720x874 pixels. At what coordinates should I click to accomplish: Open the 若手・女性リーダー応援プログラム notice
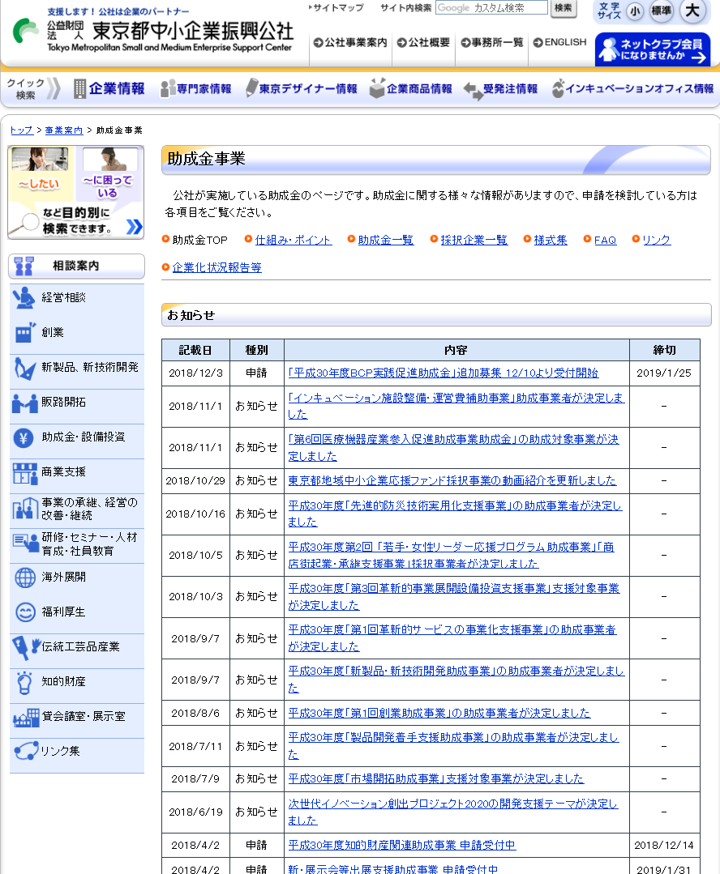[451, 555]
